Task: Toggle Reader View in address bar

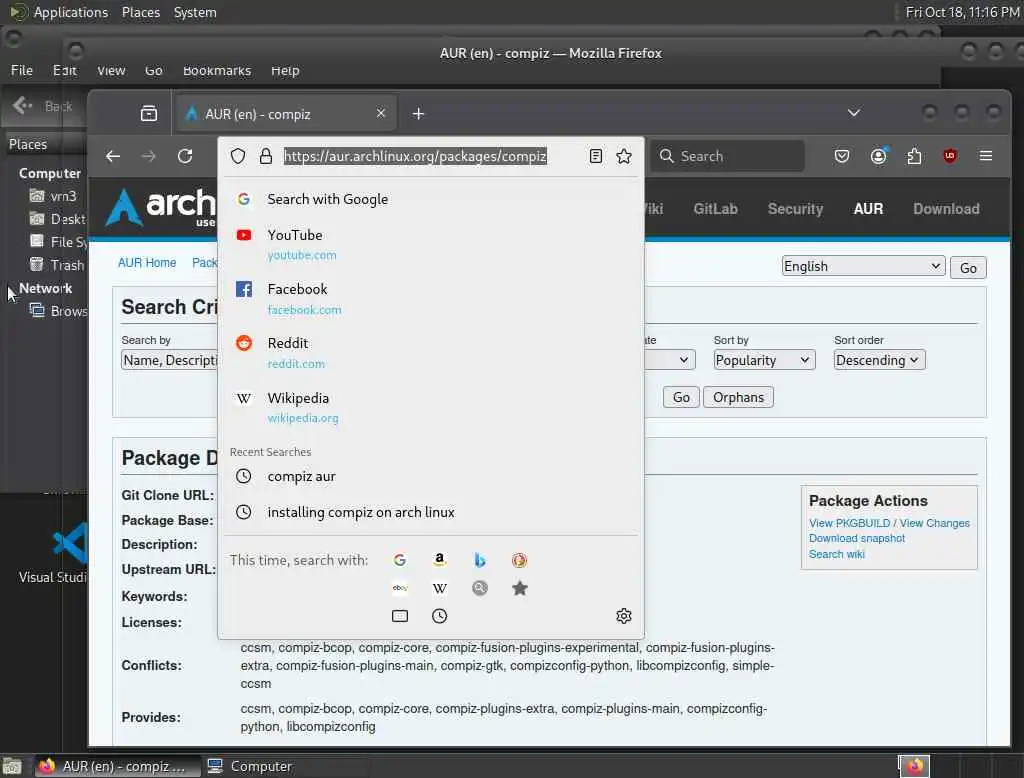Action: (596, 156)
